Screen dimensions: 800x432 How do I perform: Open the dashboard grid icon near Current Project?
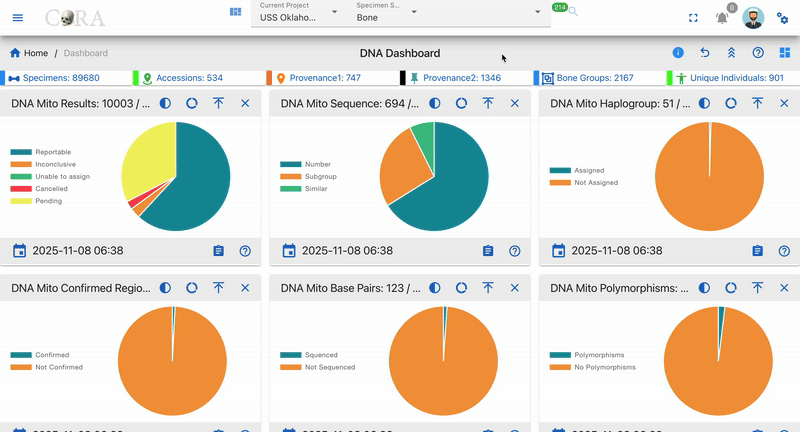(x=235, y=12)
